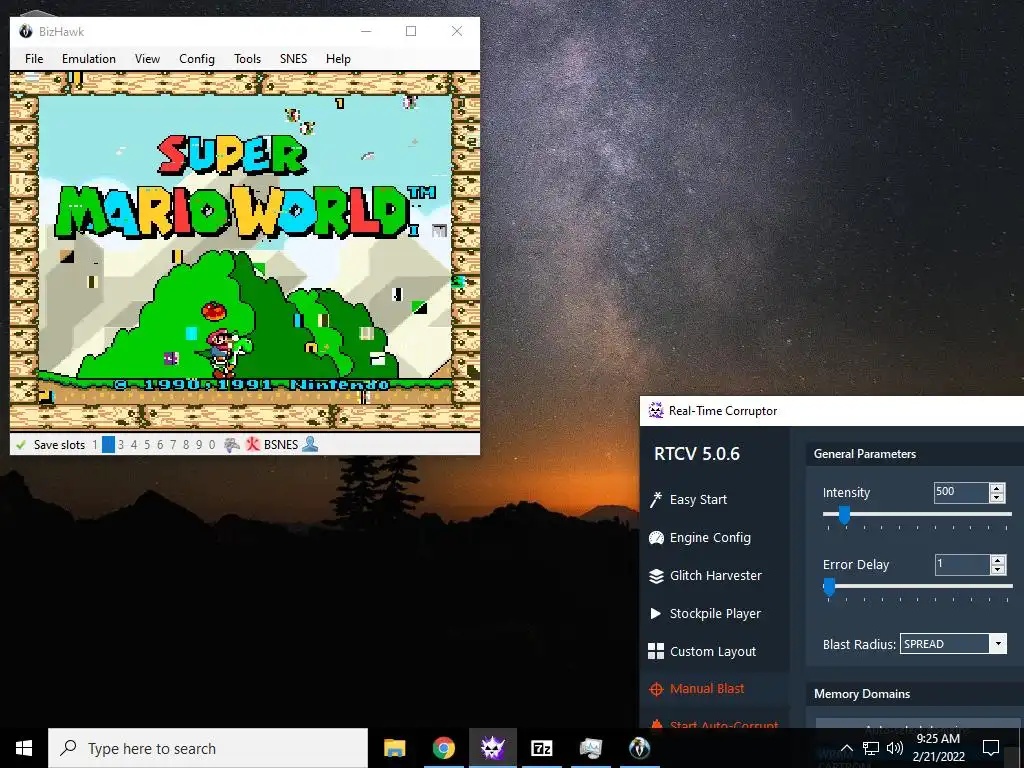Trigger a Manual Blast
Viewport: 1024px width, 768px height.
[x=707, y=688]
